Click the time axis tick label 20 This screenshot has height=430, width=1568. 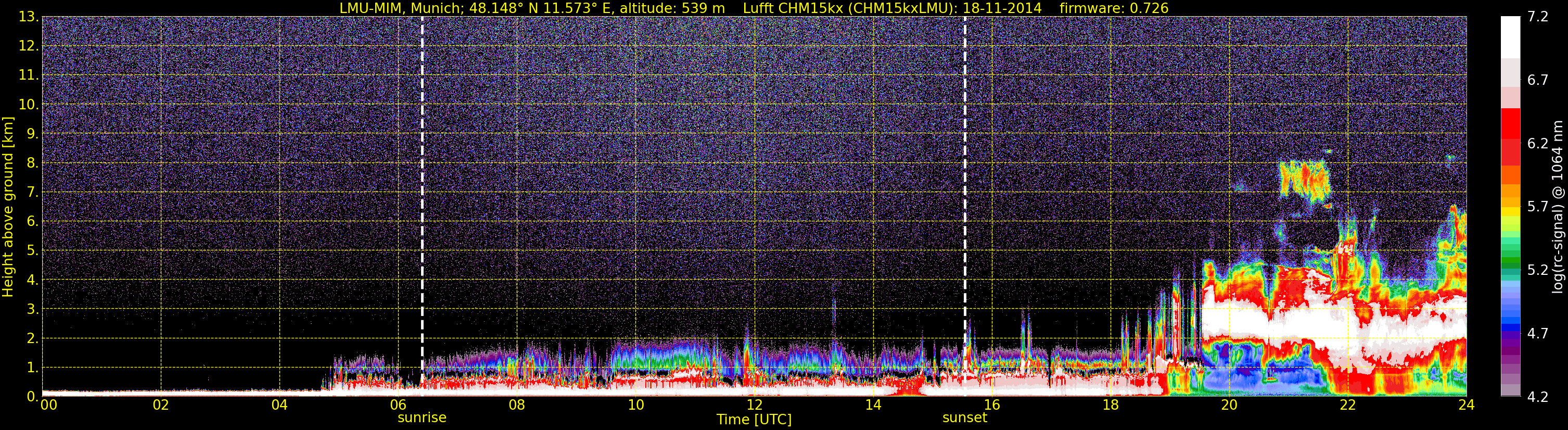click(x=1229, y=405)
